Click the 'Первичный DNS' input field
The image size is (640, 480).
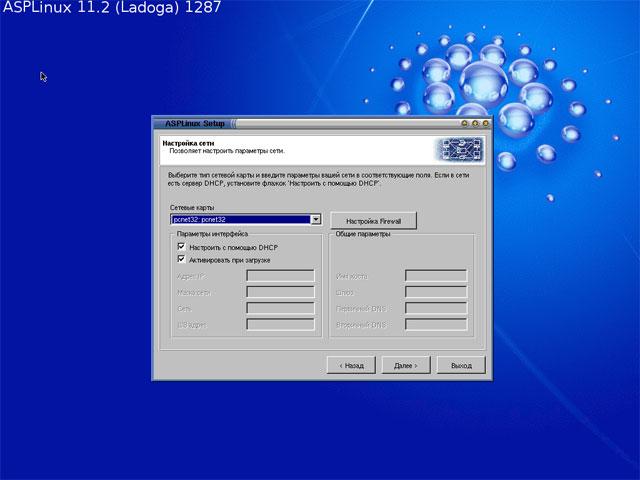436,308
